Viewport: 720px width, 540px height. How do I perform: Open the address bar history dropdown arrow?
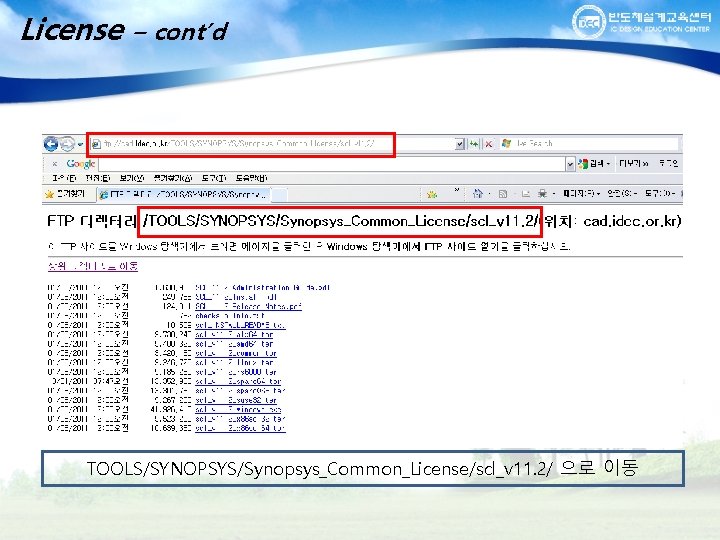point(459,144)
